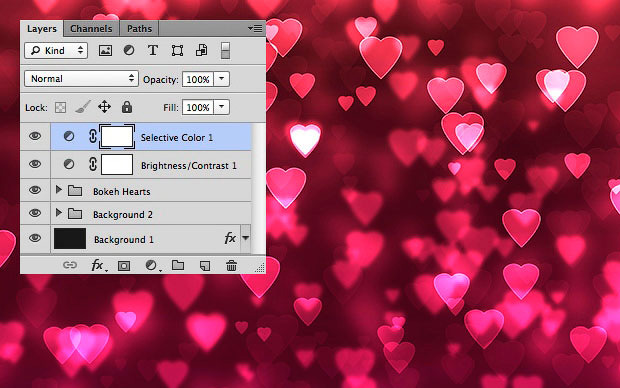Select the Selective Color 1 layer mask
The image size is (620, 388).
click(117, 136)
